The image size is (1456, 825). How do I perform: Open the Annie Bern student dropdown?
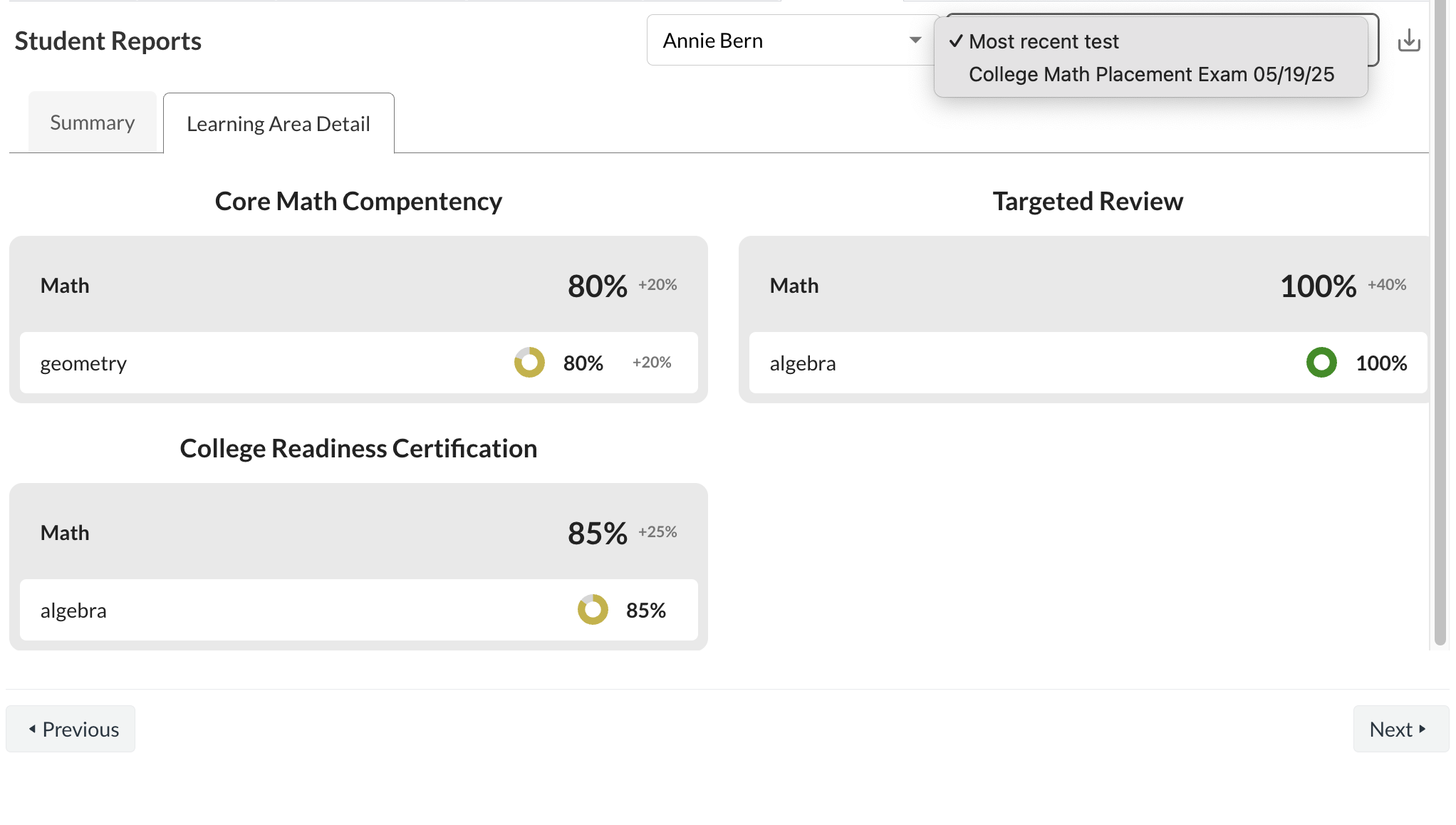791,41
